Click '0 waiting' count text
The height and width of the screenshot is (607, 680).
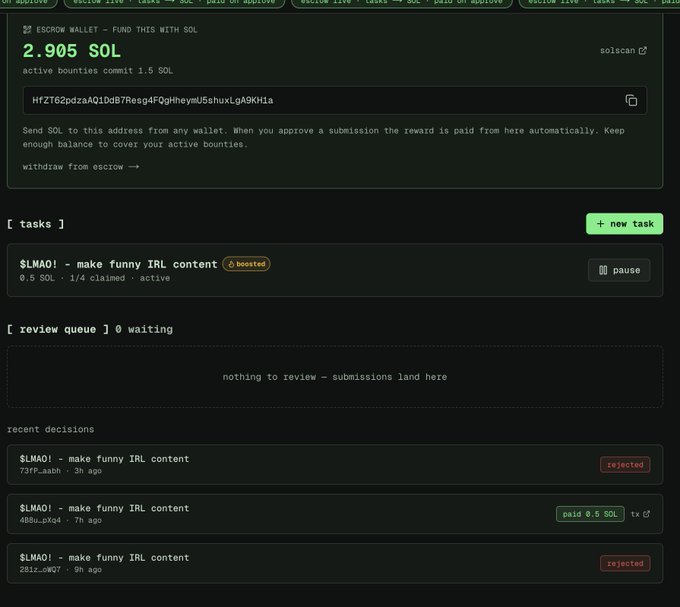(144, 329)
